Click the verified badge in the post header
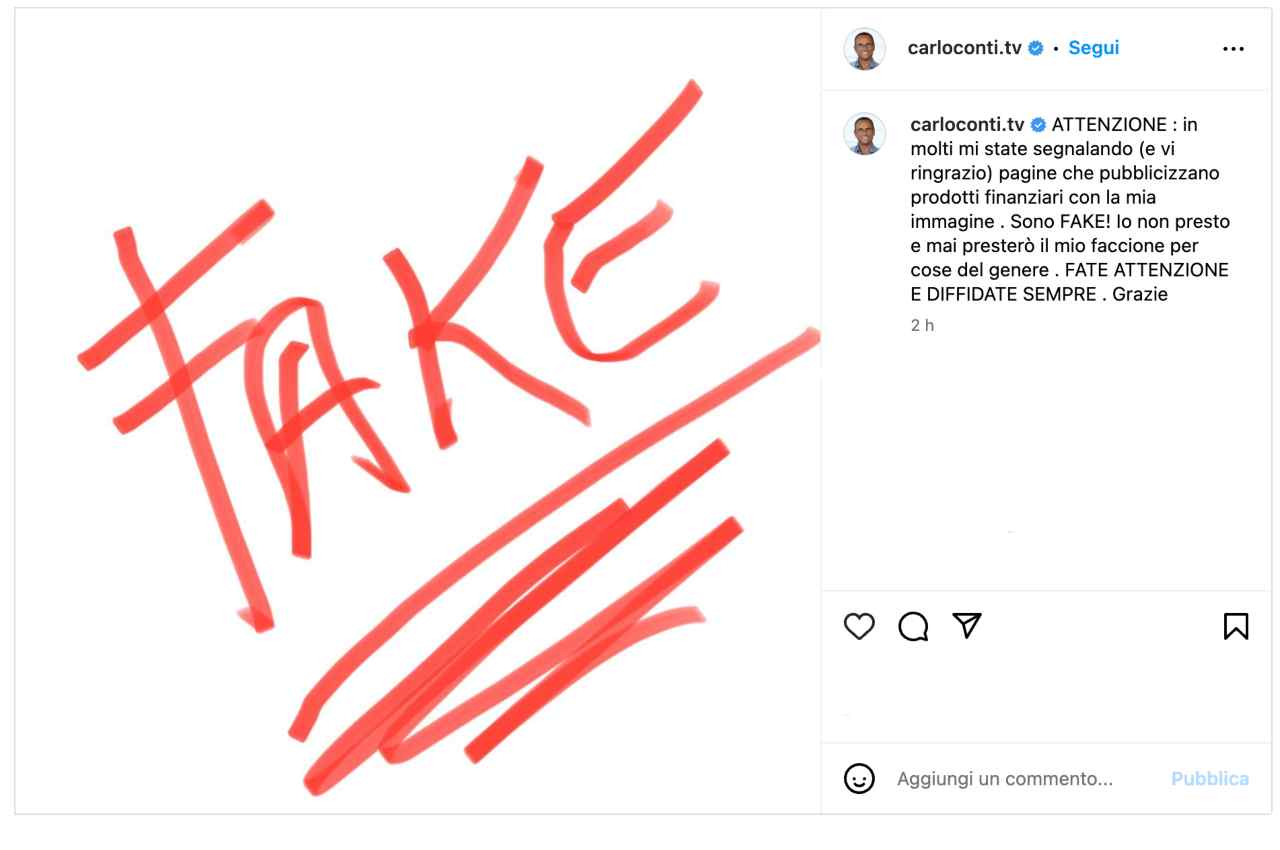This screenshot has height=850, width=1280. pyautogui.click(x=1036, y=48)
